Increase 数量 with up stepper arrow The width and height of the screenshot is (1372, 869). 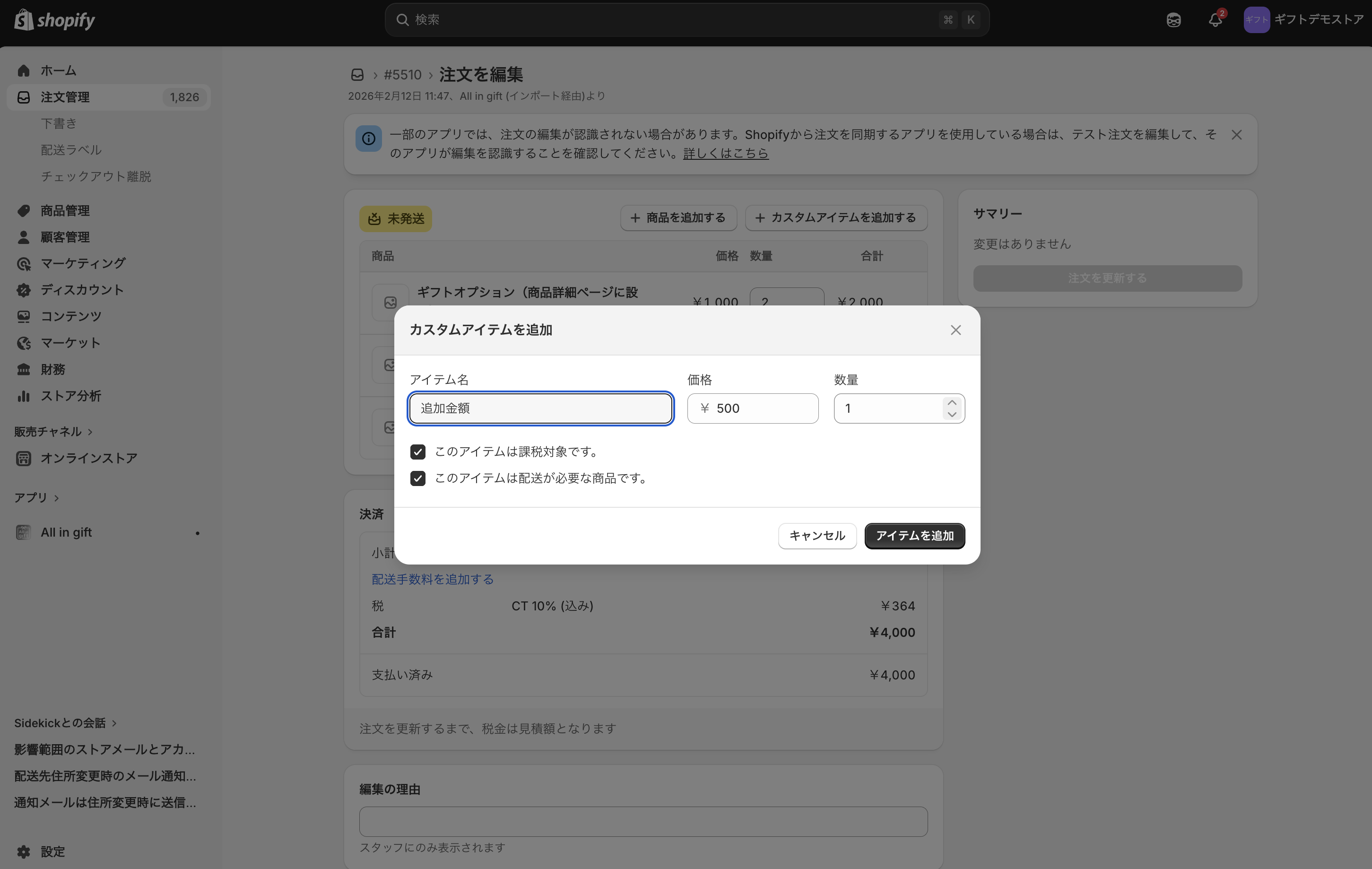[x=952, y=402]
